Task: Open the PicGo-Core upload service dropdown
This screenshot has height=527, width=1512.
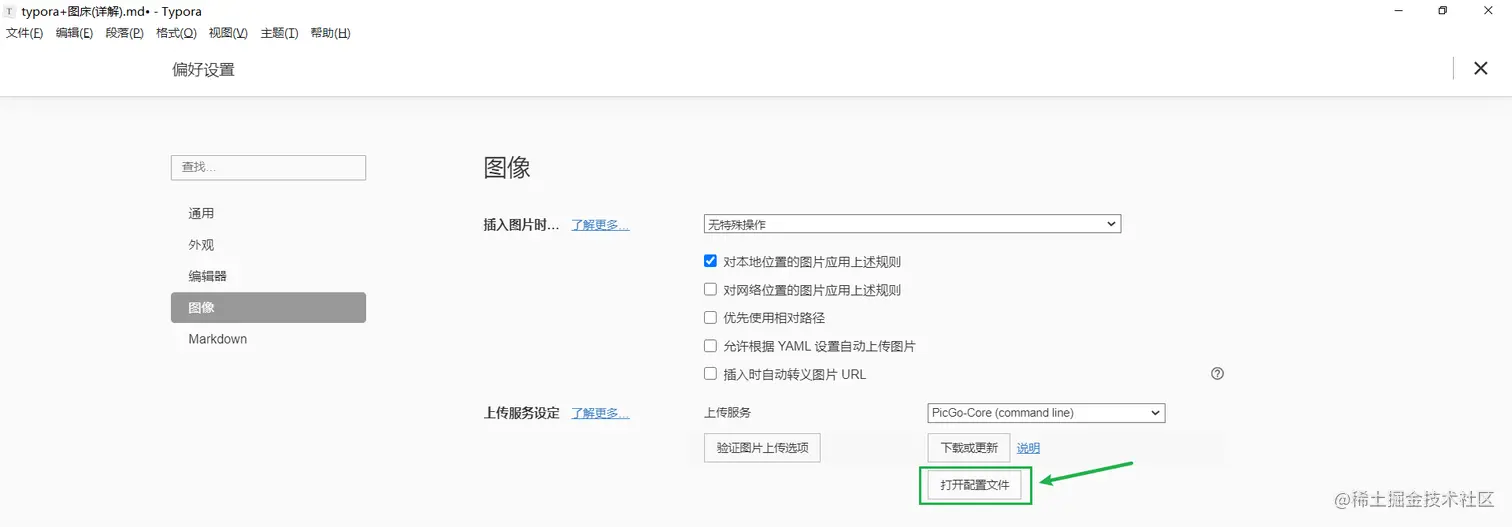Action: click(1046, 412)
